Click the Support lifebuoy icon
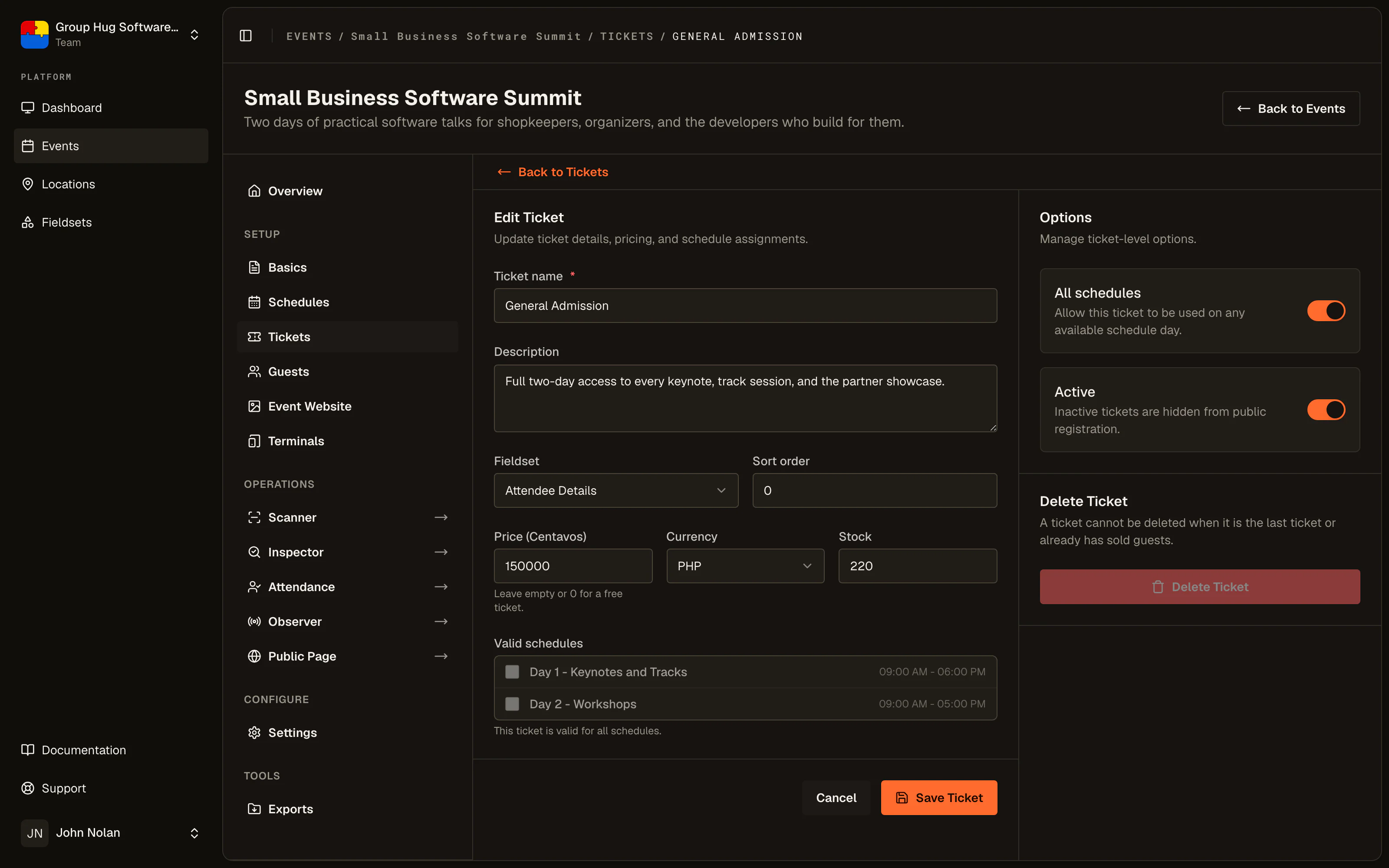This screenshot has height=868, width=1389. coord(27,788)
